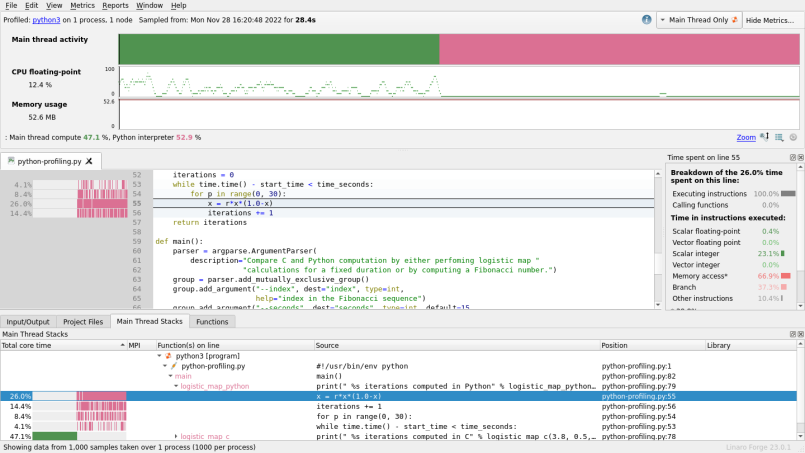Open the View menu
The height and width of the screenshot is (453, 805).
54,5
